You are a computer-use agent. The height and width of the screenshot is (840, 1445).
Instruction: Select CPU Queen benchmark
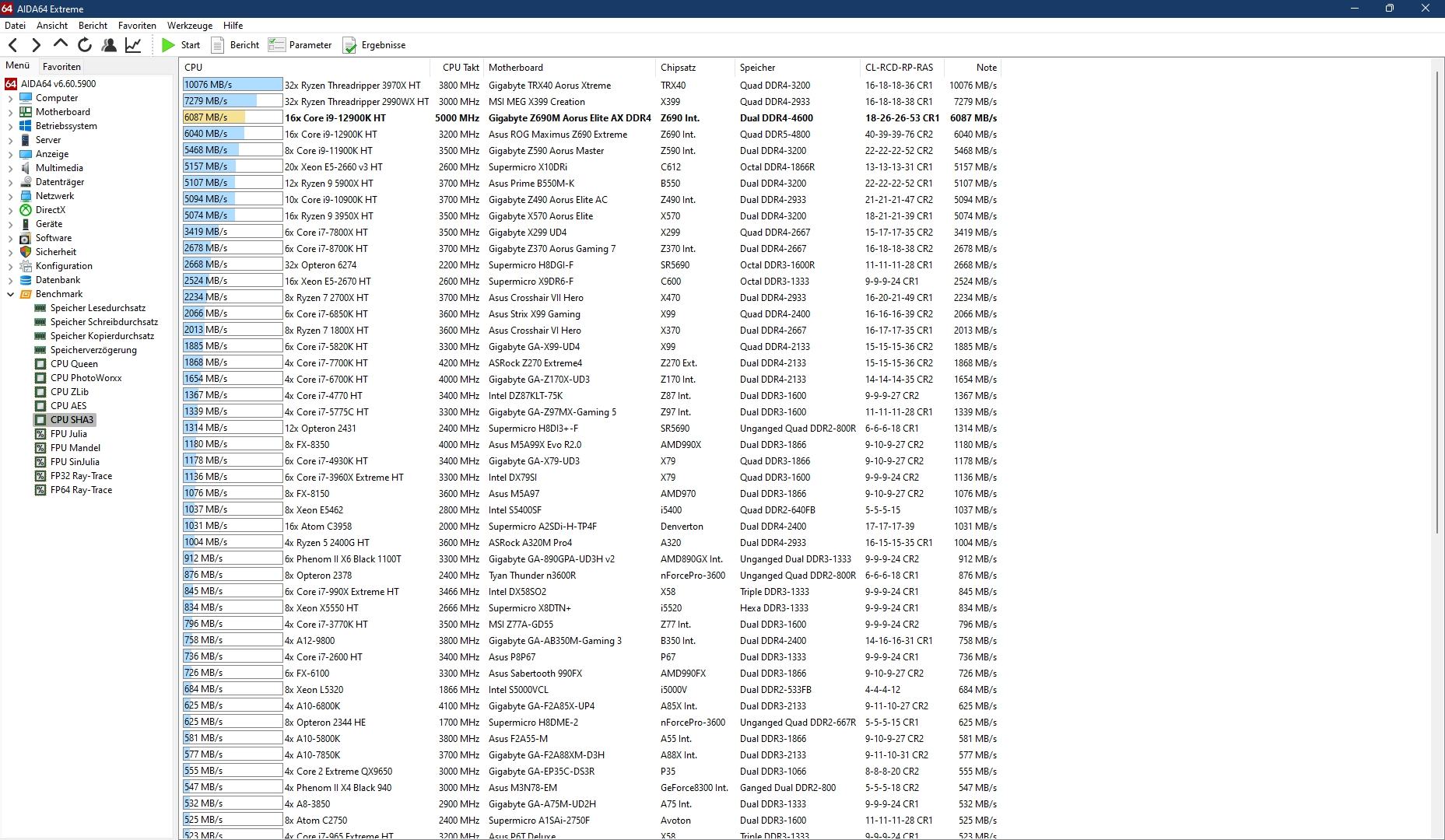[74, 364]
